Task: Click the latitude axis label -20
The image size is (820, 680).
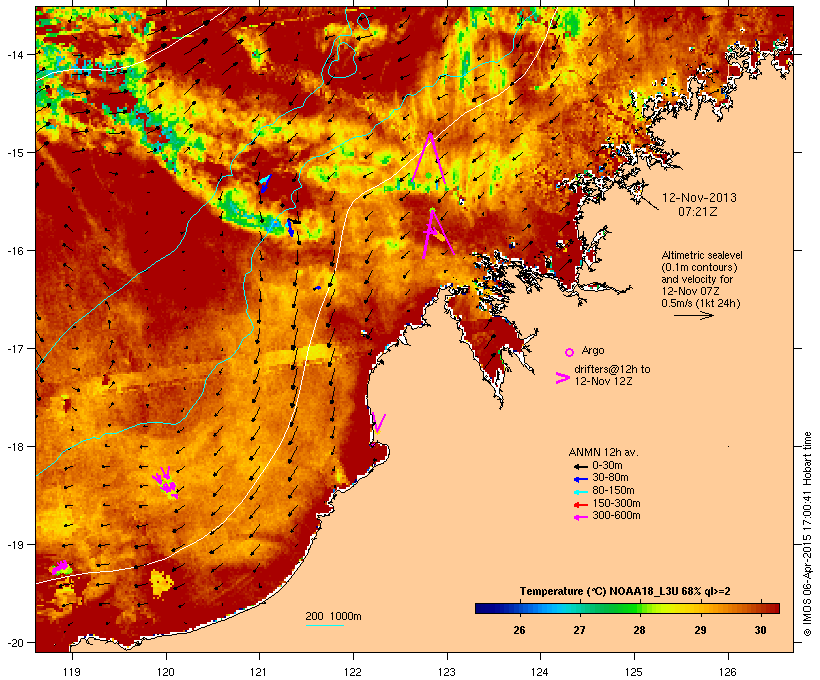Action: 15,642
